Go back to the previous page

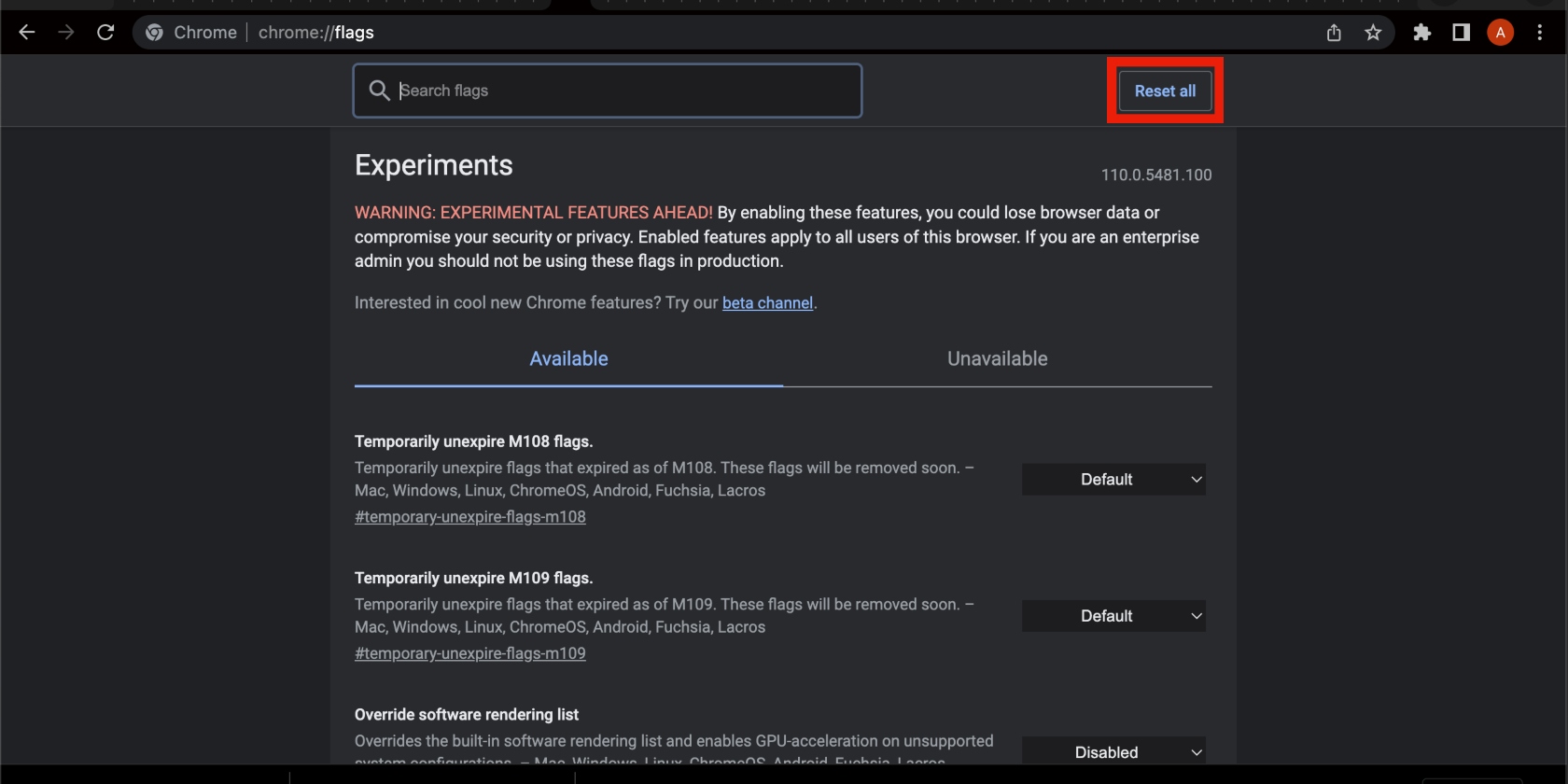(x=26, y=33)
